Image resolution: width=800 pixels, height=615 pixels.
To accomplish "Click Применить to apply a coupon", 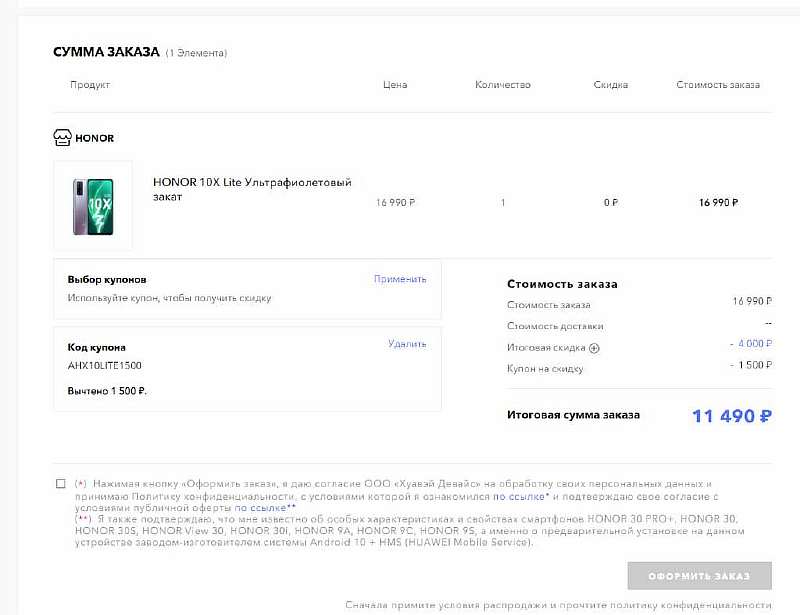I will (x=400, y=279).
